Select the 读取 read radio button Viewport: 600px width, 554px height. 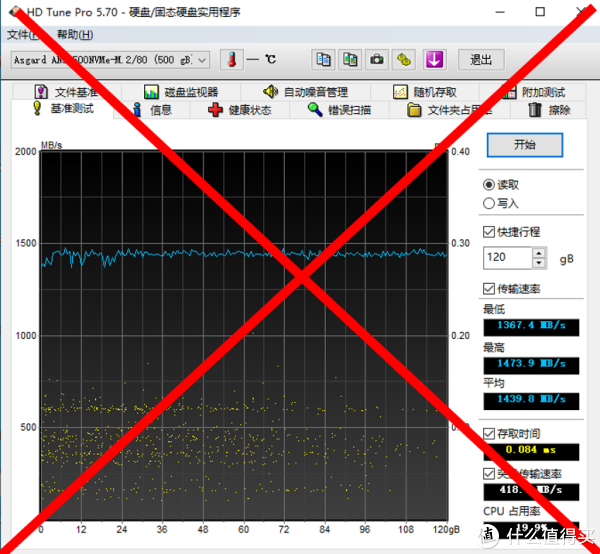pyautogui.click(x=489, y=185)
